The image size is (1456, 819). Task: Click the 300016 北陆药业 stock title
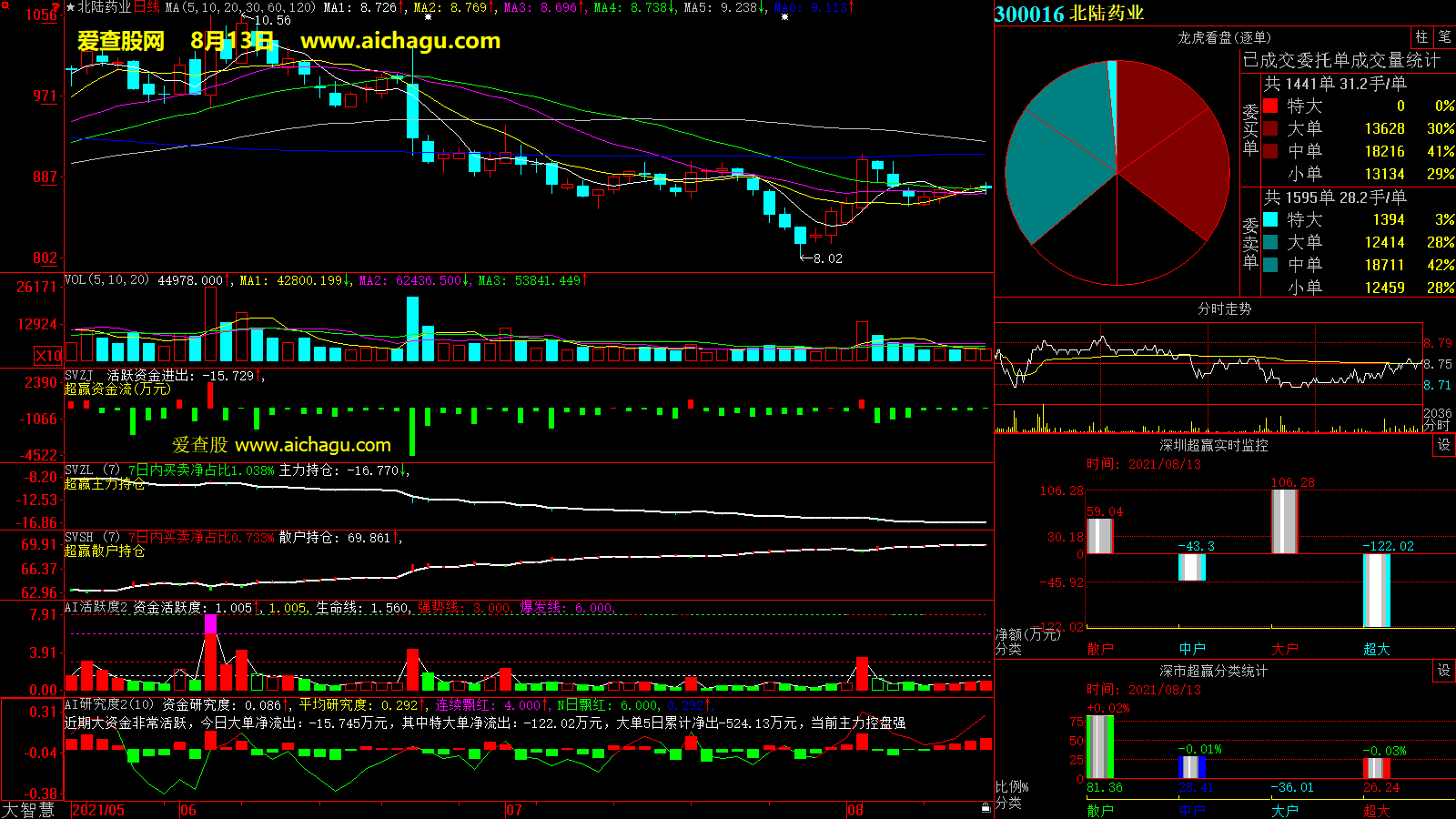(1069, 14)
